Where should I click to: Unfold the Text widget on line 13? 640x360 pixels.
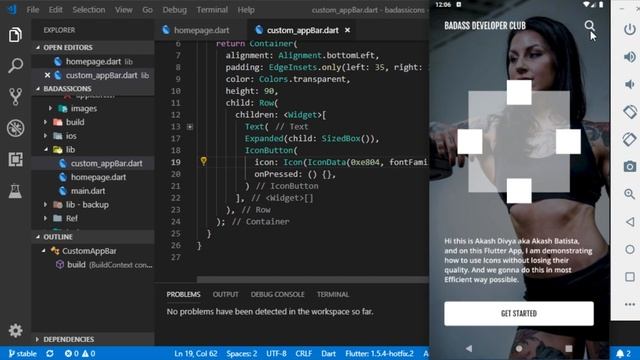tap(190, 127)
